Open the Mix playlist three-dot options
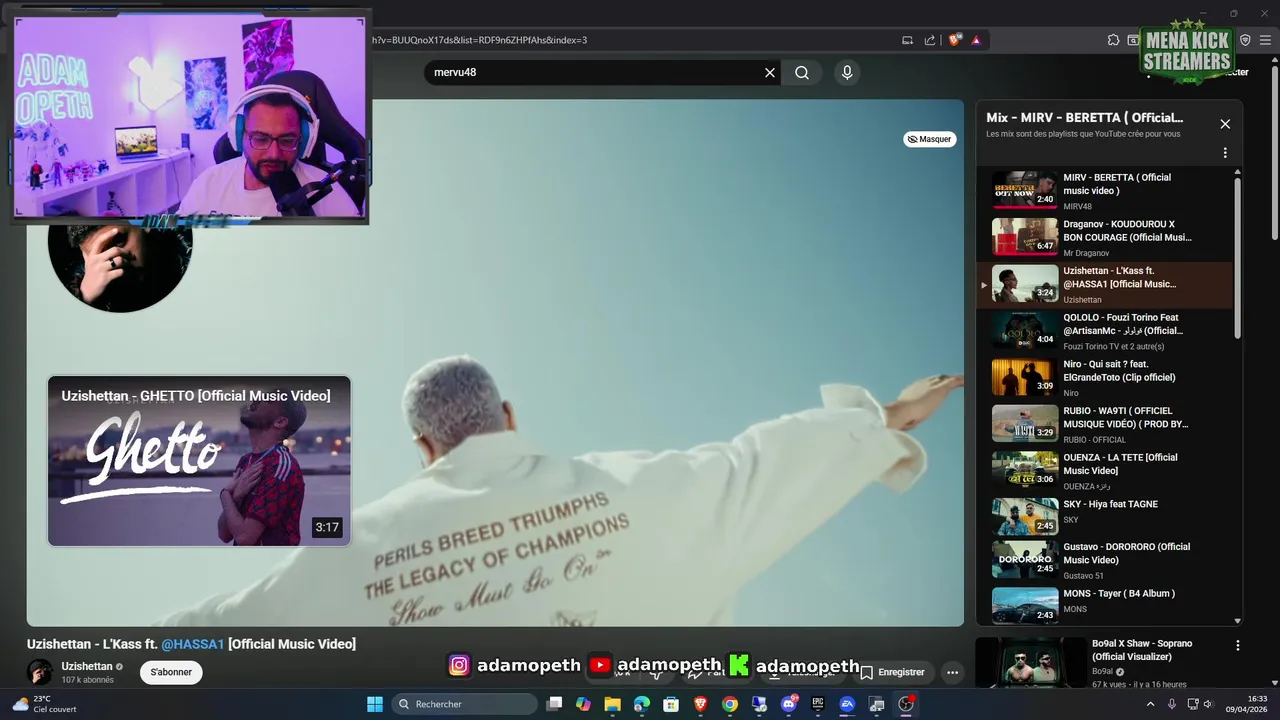 click(x=1225, y=153)
